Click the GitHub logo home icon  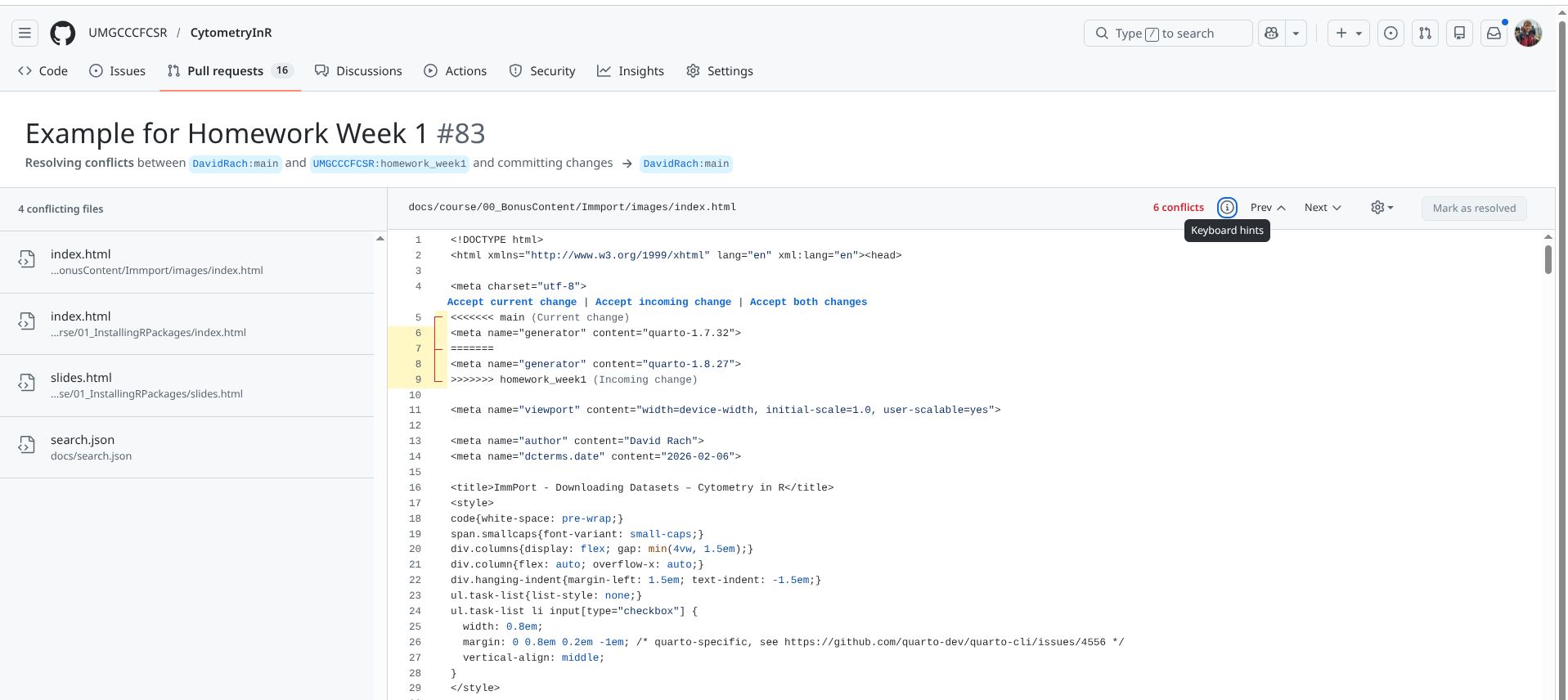click(63, 33)
